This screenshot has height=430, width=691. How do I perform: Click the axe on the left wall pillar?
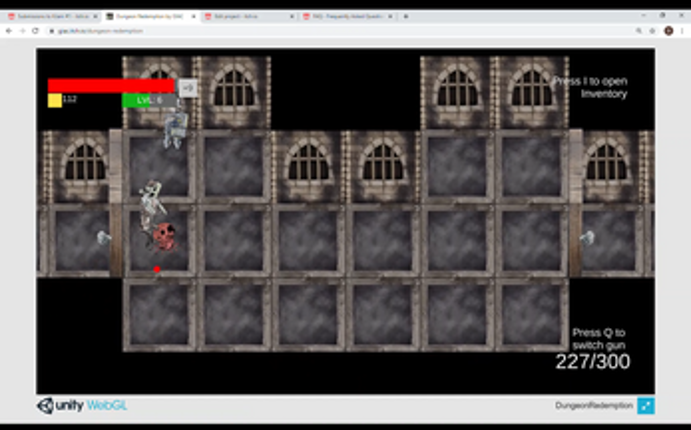[x=104, y=238]
